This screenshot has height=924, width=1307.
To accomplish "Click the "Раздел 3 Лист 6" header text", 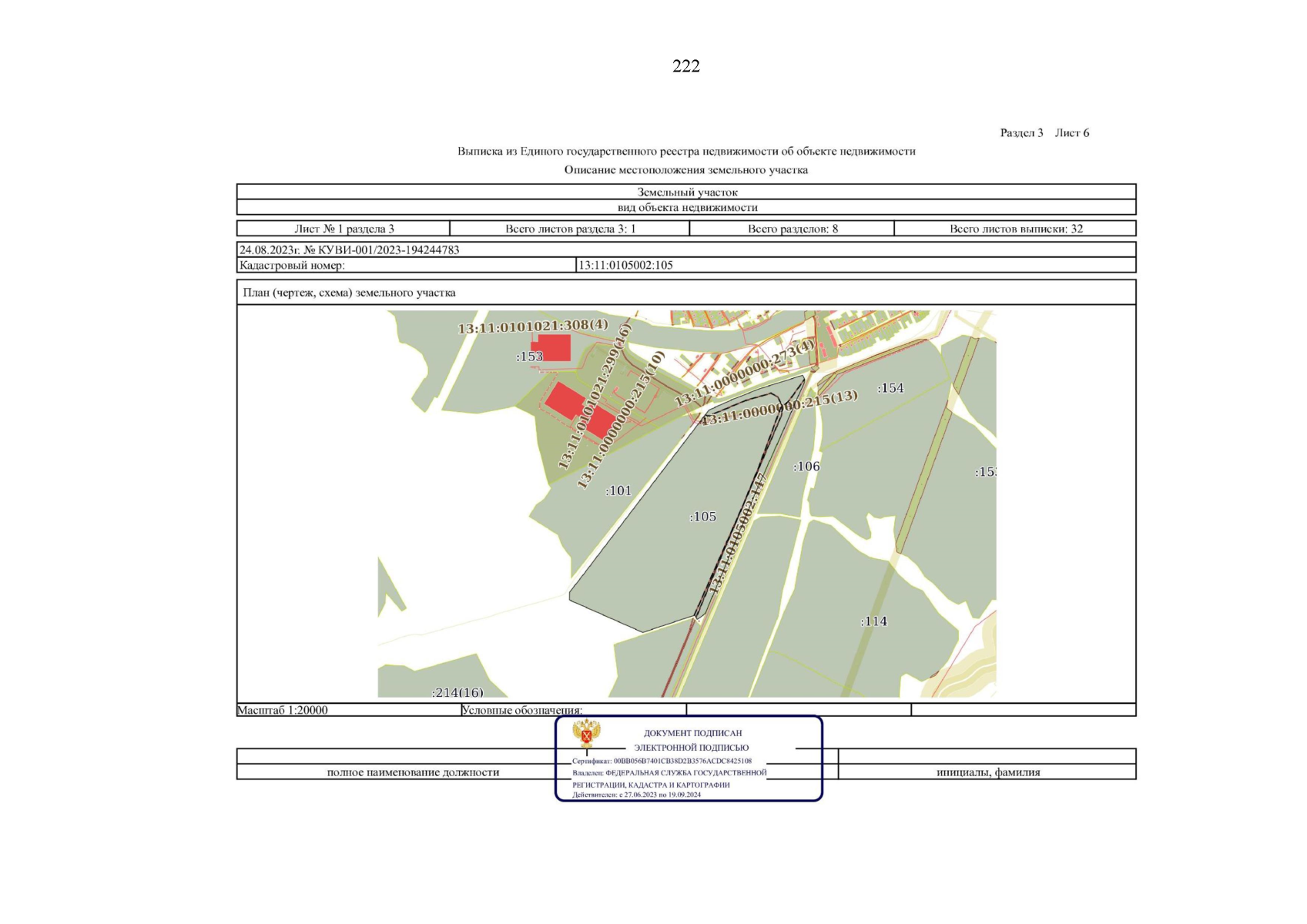I will point(1044,133).
